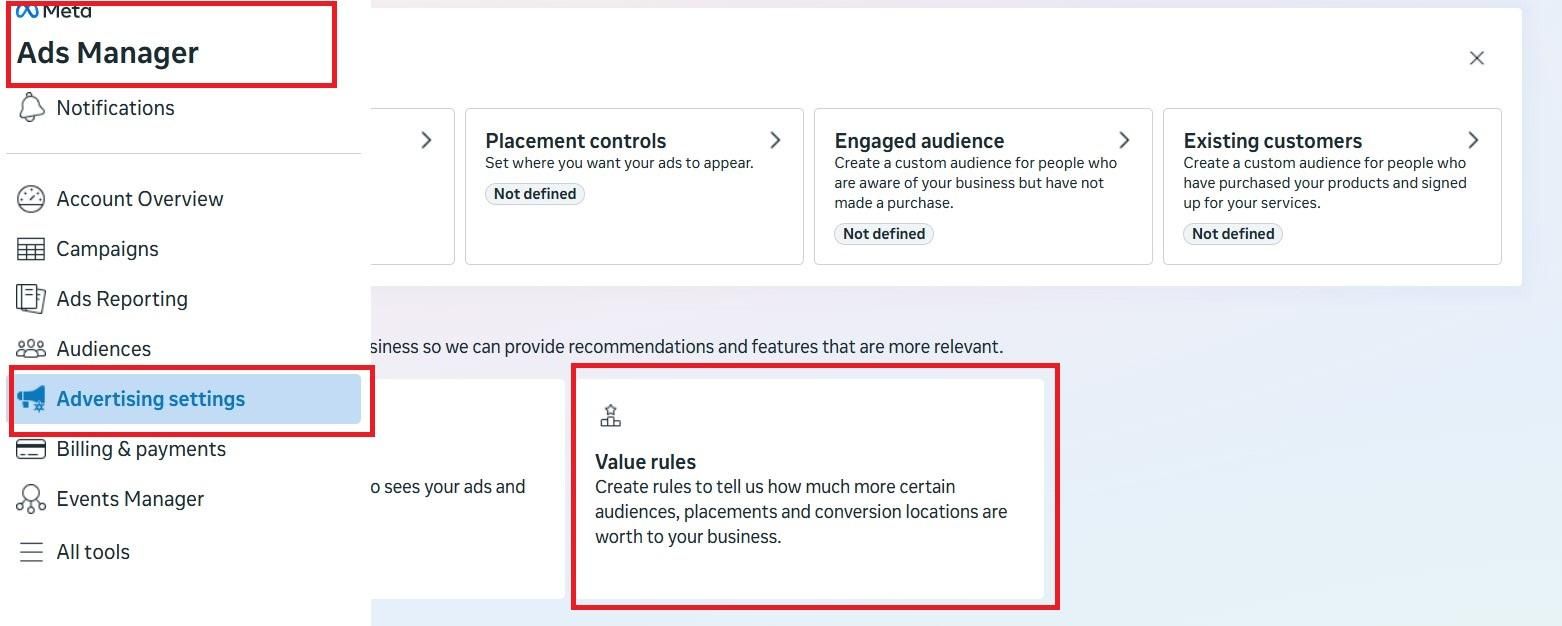Click the Notifications bell icon
The width and height of the screenshot is (1562, 626).
click(x=32, y=108)
